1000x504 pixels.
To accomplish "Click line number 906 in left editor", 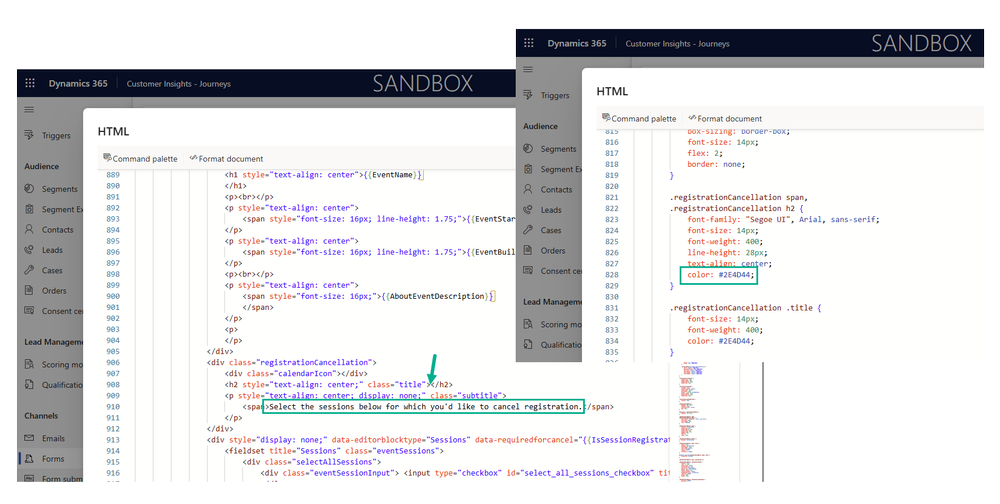I will (113, 362).
